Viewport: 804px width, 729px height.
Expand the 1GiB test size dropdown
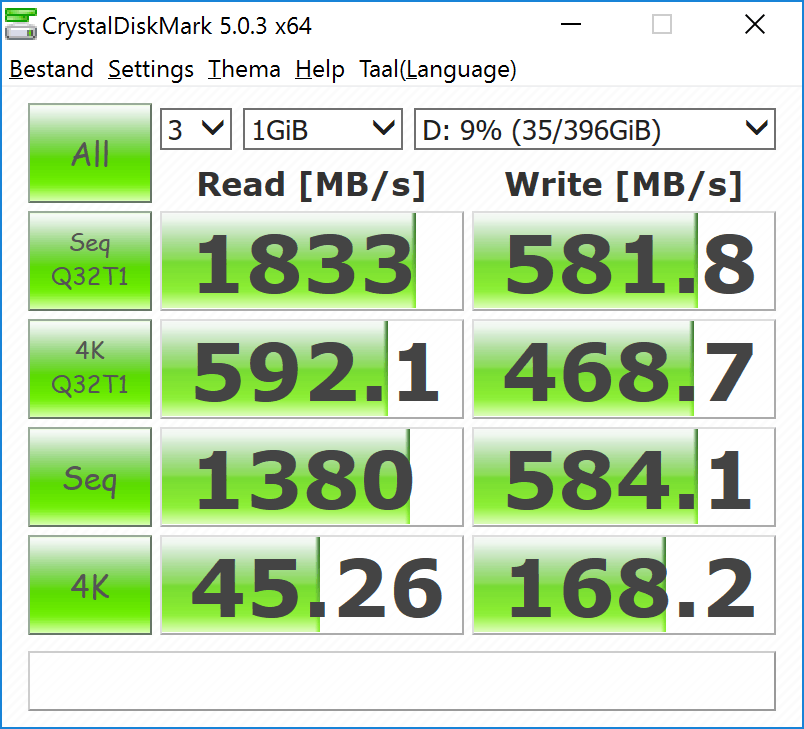point(323,129)
